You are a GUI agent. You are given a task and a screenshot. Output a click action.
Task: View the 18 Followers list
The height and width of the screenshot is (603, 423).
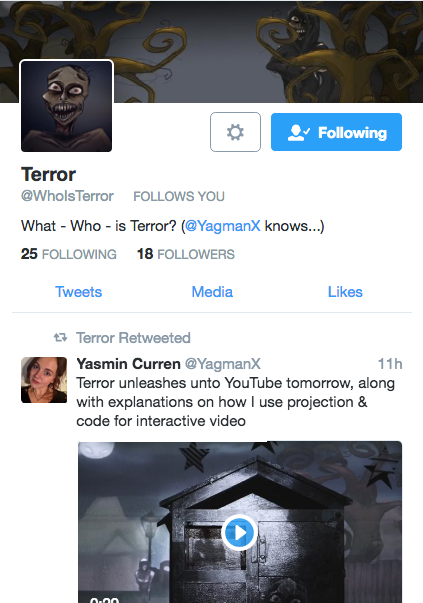point(186,254)
